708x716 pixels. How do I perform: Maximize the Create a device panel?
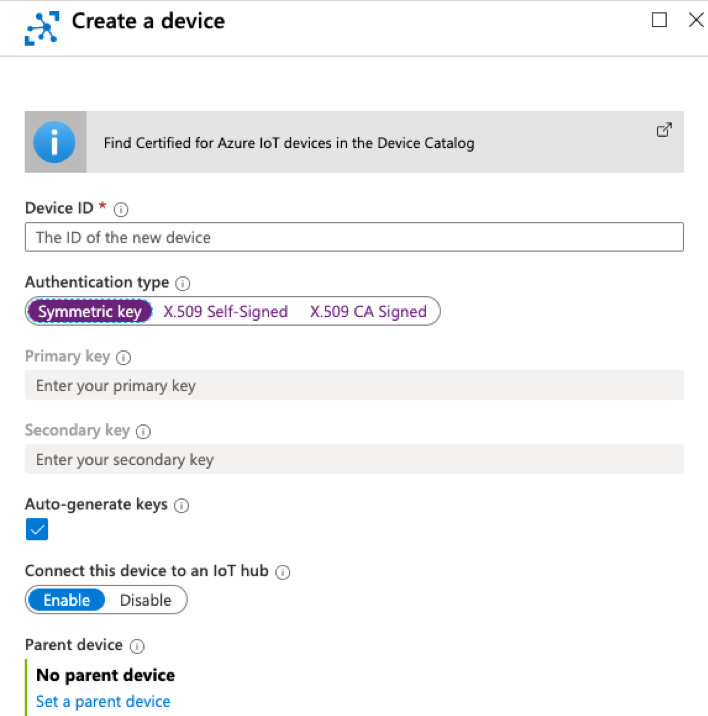pos(659,20)
